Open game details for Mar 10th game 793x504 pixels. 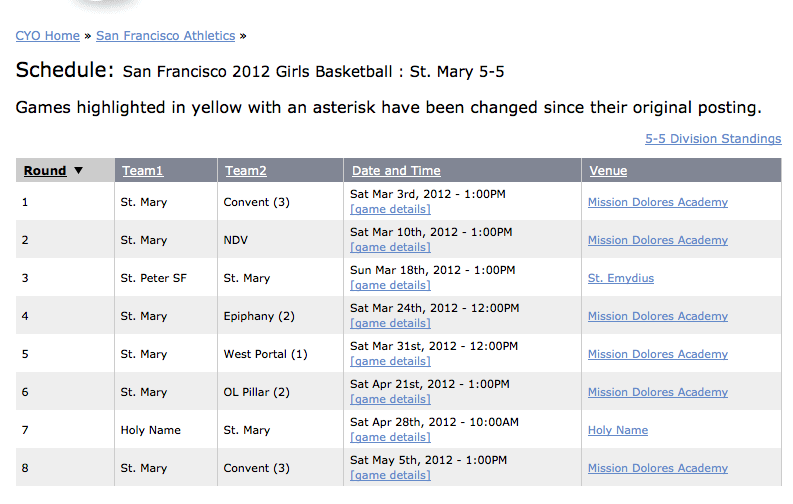(x=390, y=247)
